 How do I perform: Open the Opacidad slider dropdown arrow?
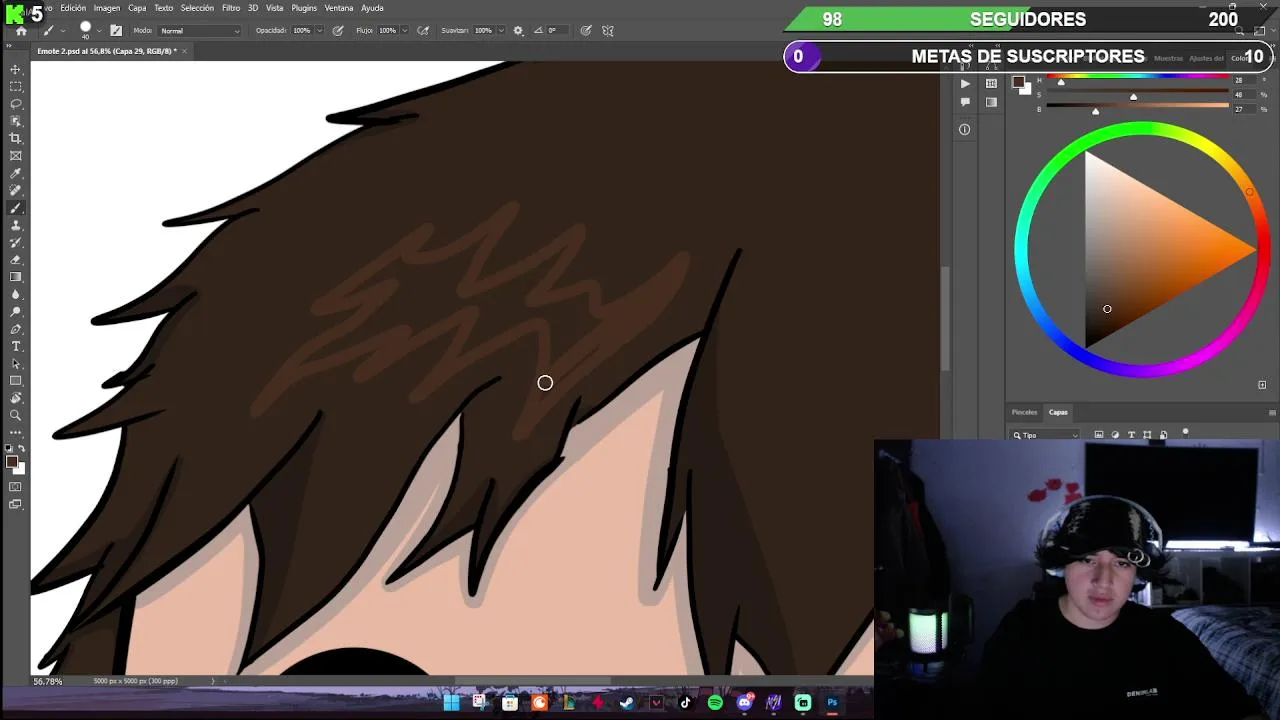coord(320,31)
